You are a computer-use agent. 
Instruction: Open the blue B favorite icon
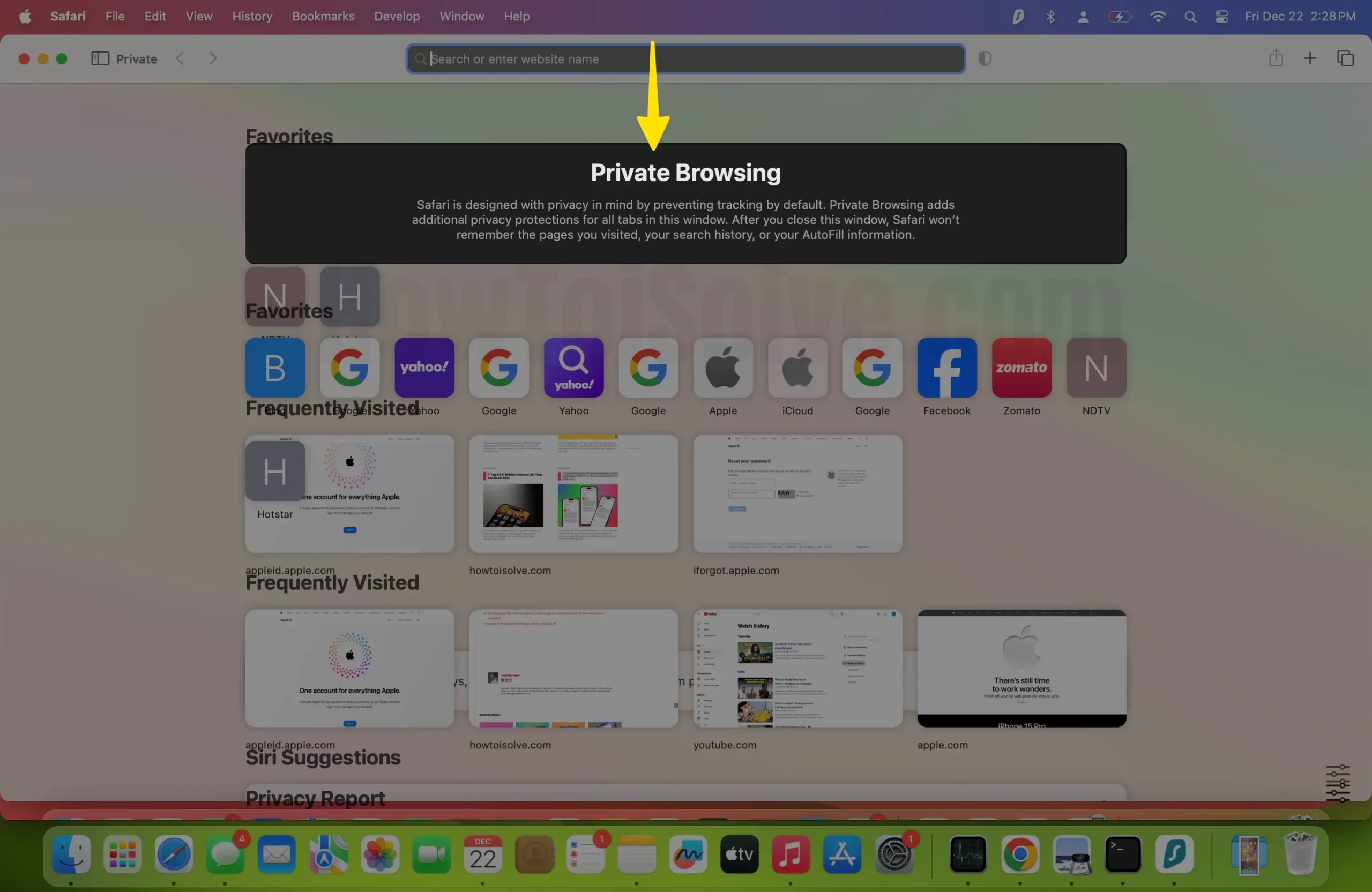275,367
